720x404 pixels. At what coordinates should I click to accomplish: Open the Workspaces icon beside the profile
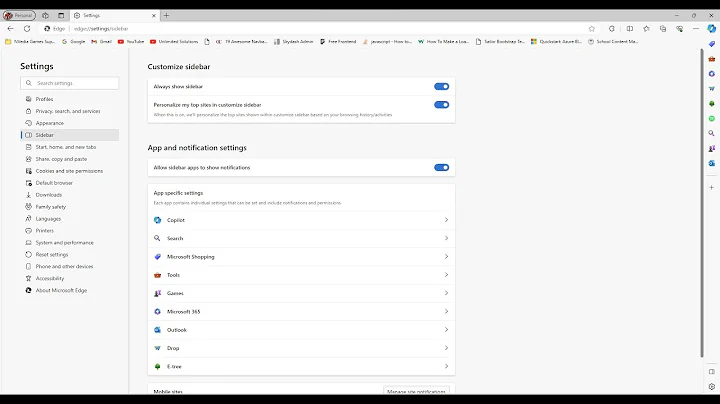45,15
